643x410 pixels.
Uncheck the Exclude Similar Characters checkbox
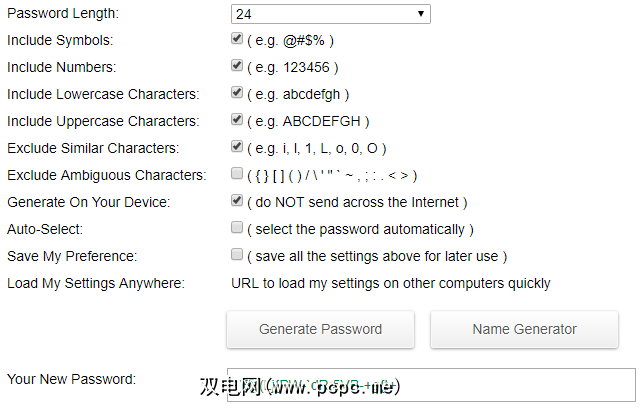[237, 147]
